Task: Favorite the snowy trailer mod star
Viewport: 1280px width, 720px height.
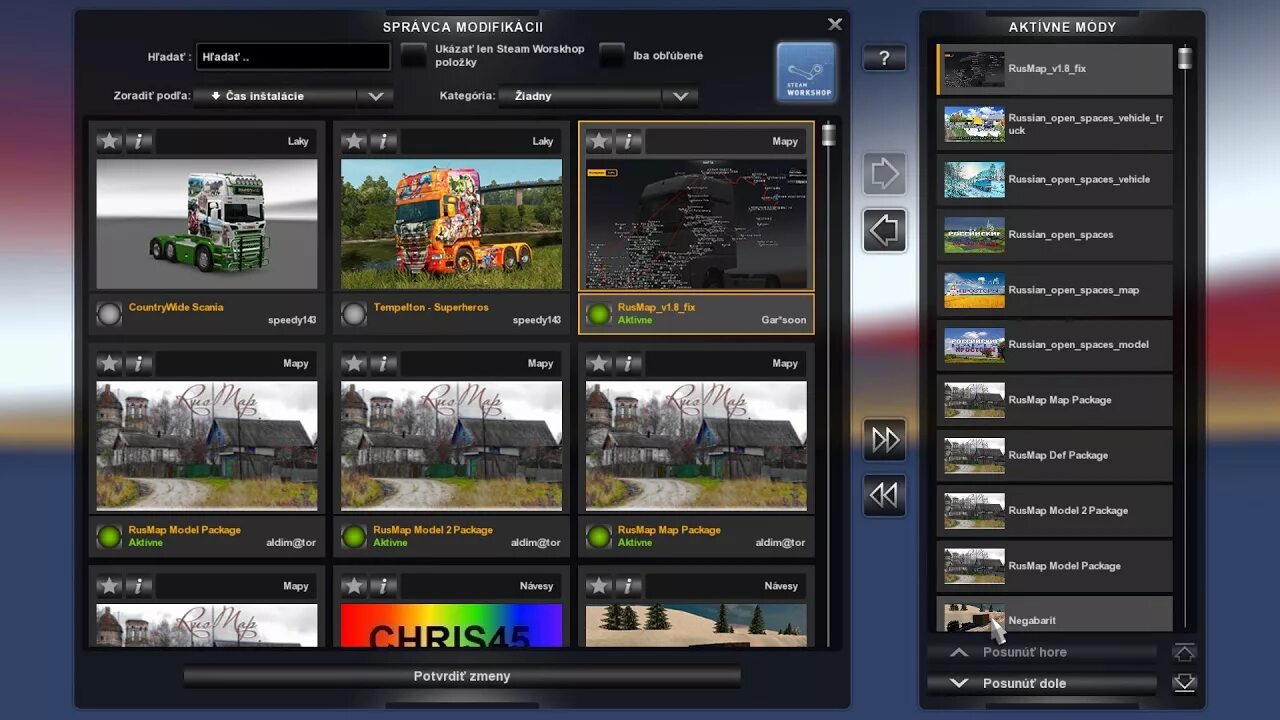Action: point(599,586)
